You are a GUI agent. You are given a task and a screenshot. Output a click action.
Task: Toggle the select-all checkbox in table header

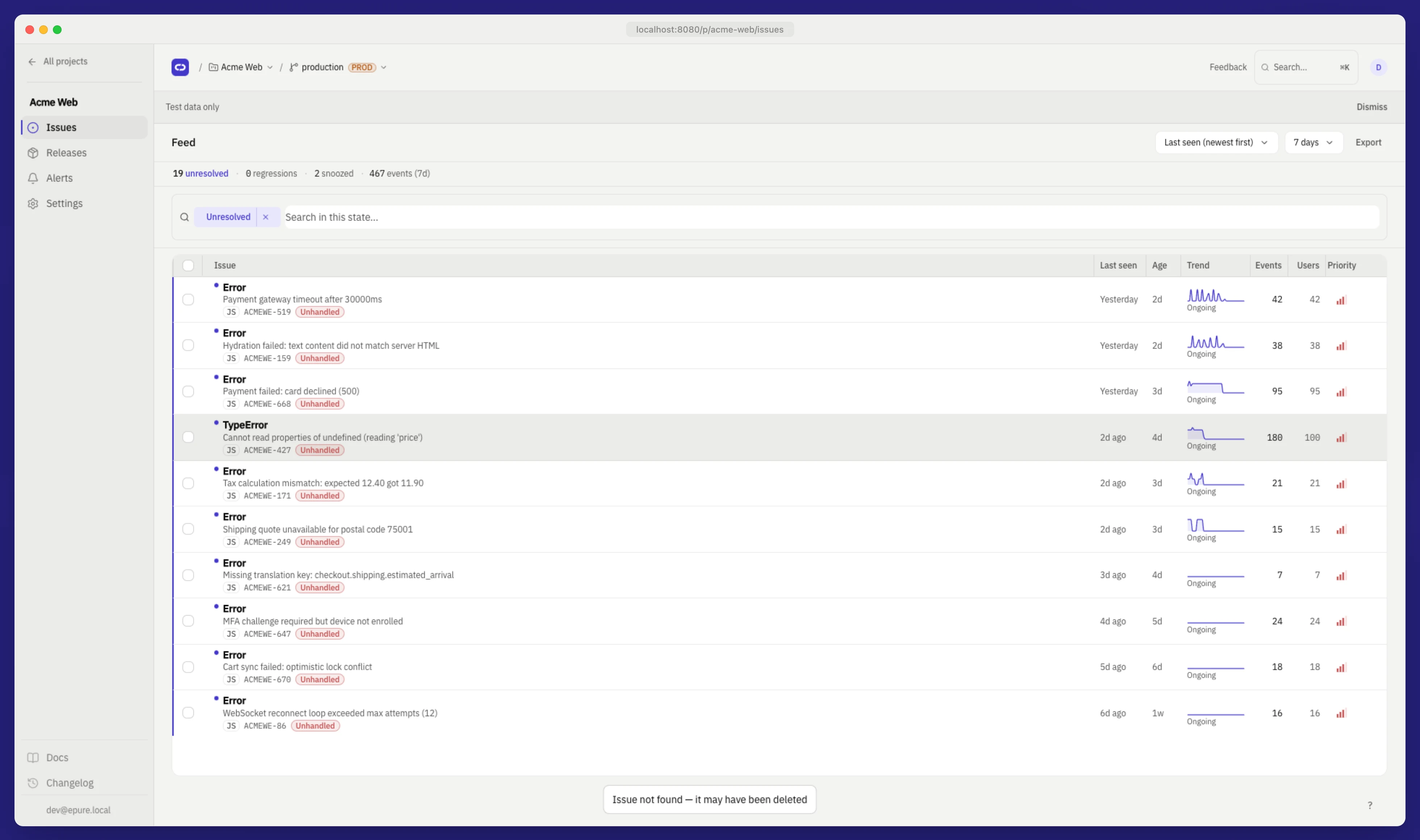[188, 265]
